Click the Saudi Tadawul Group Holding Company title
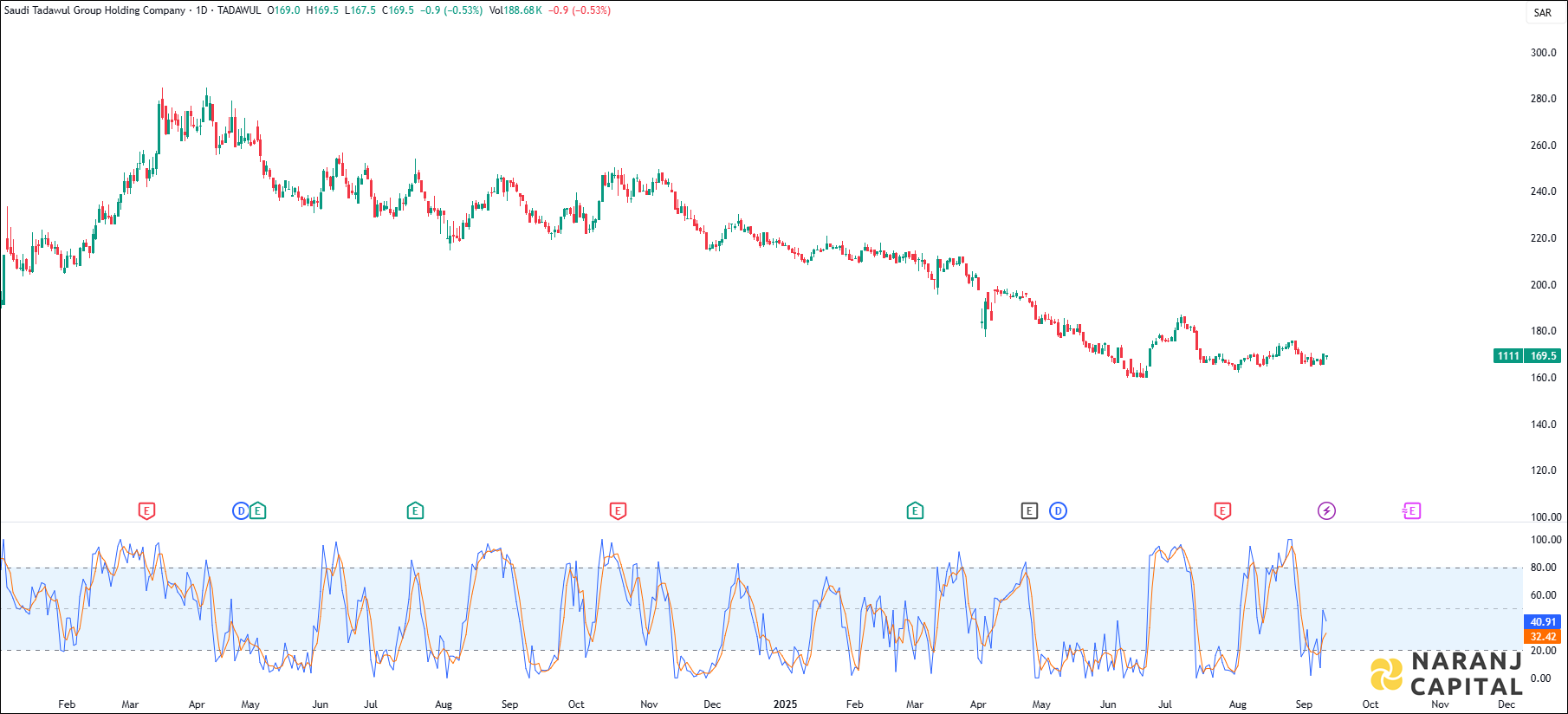 click(94, 10)
